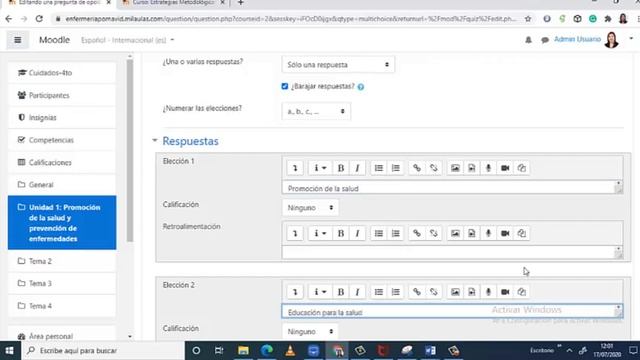
Task: Open messages chat icon in header
Action: pyautogui.click(x=544, y=40)
